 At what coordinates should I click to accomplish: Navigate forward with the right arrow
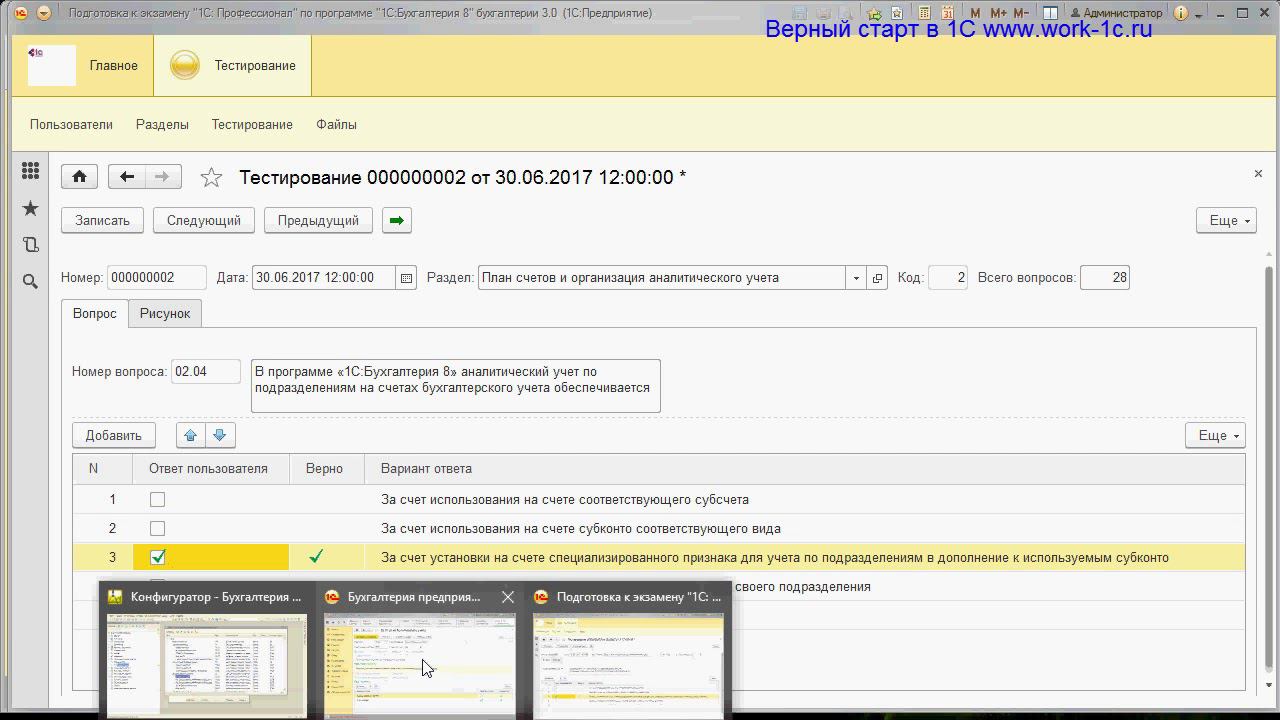163,177
